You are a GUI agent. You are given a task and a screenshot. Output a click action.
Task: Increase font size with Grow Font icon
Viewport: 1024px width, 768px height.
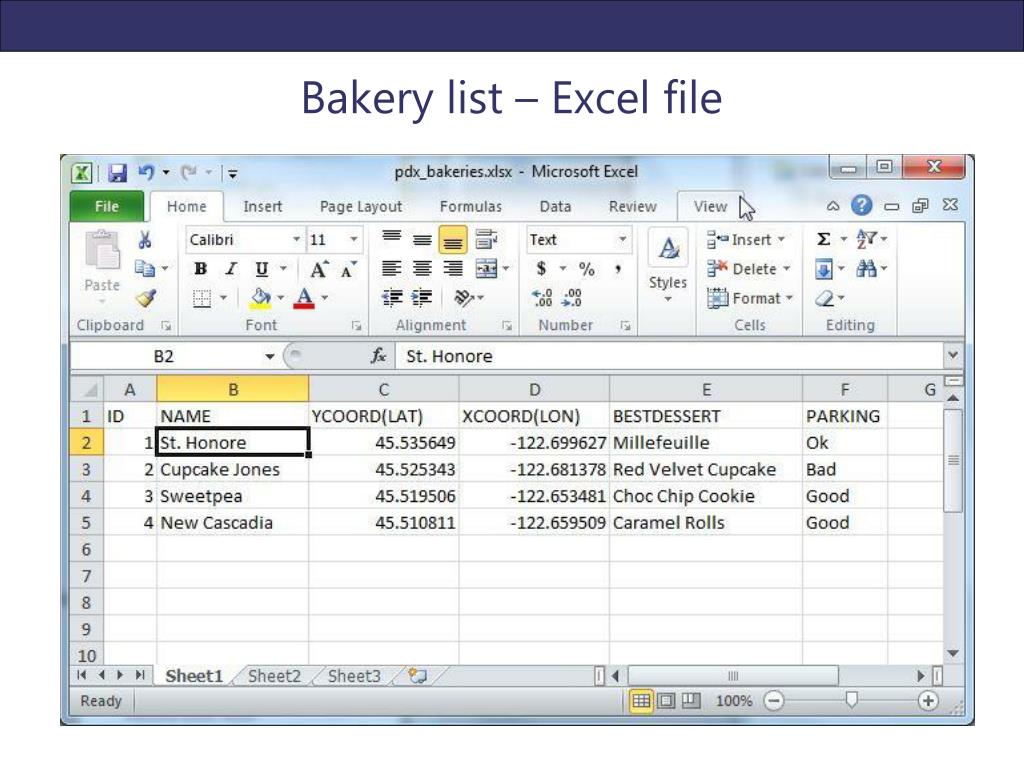[319, 269]
